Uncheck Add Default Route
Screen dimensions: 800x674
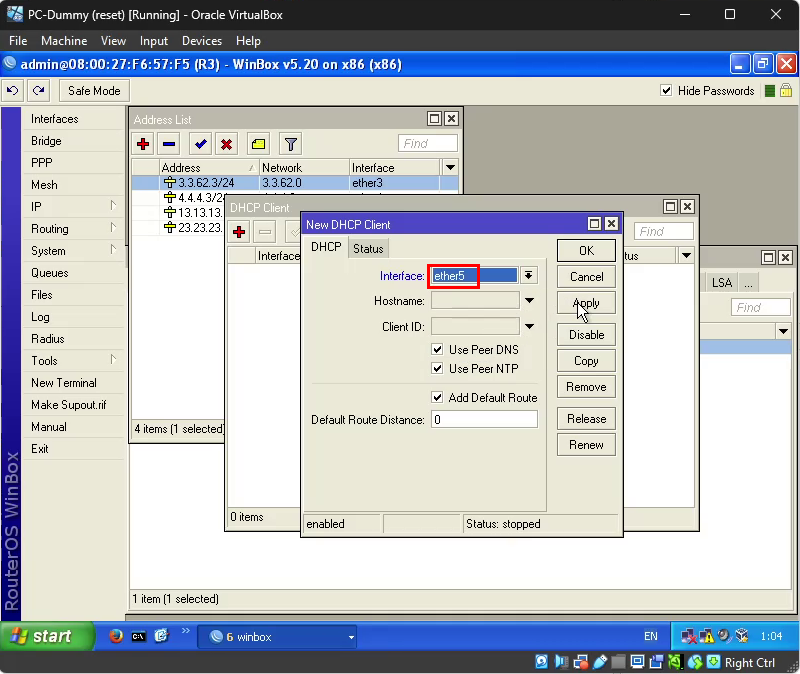[437, 397]
